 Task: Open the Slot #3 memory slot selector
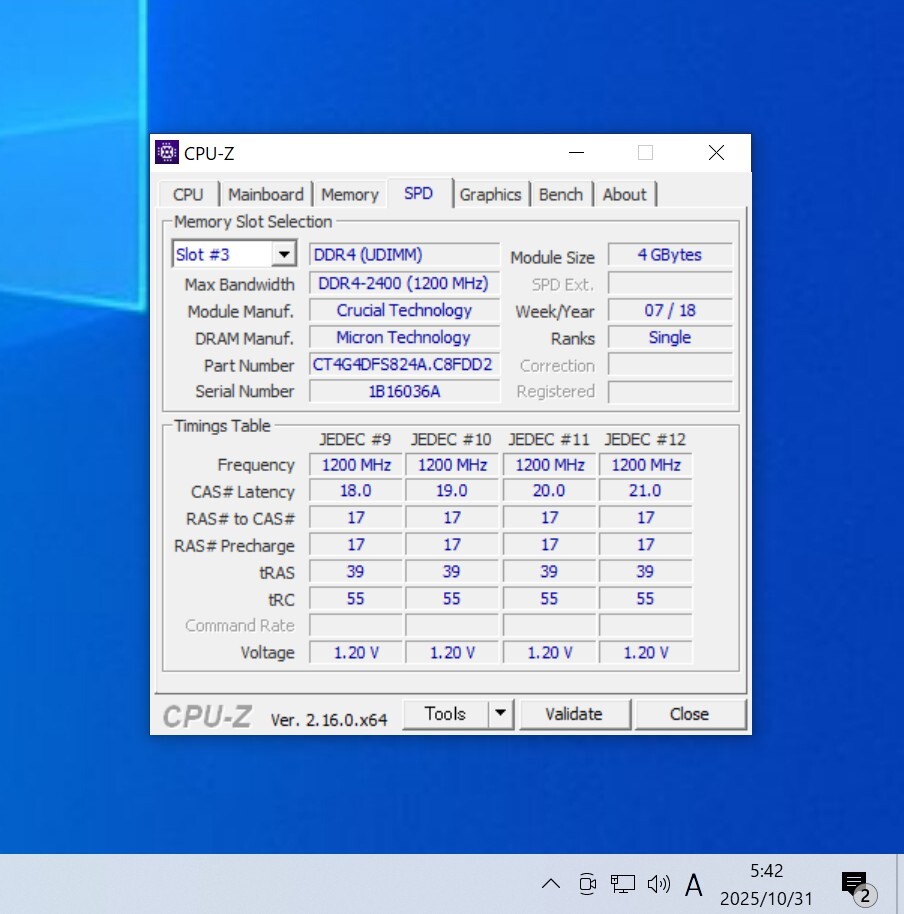(x=234, y=254)
